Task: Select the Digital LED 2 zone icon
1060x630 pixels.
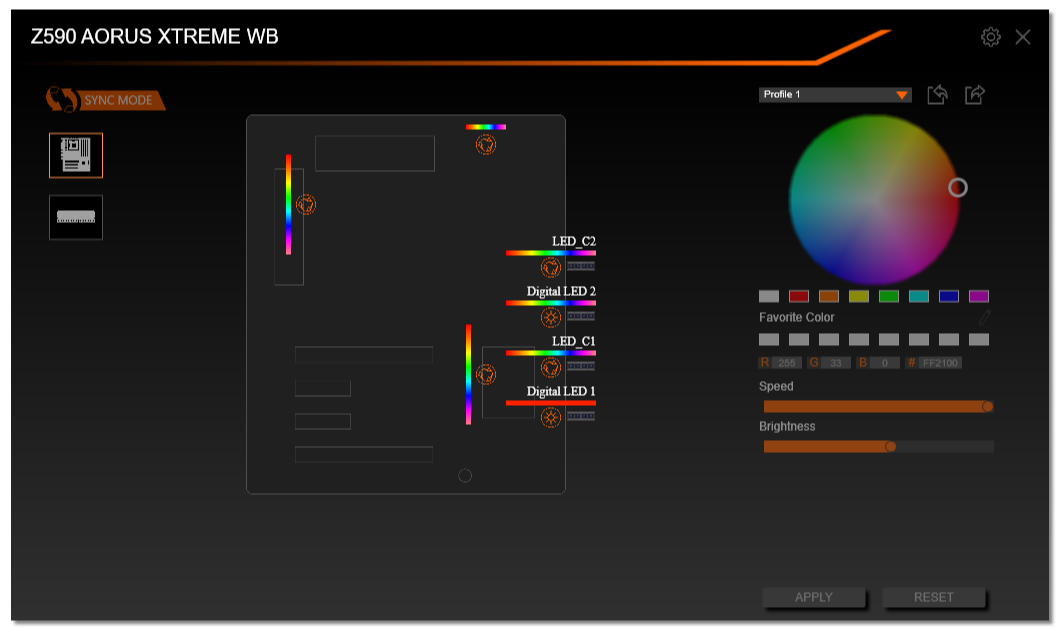Action: tap(551, 318)
